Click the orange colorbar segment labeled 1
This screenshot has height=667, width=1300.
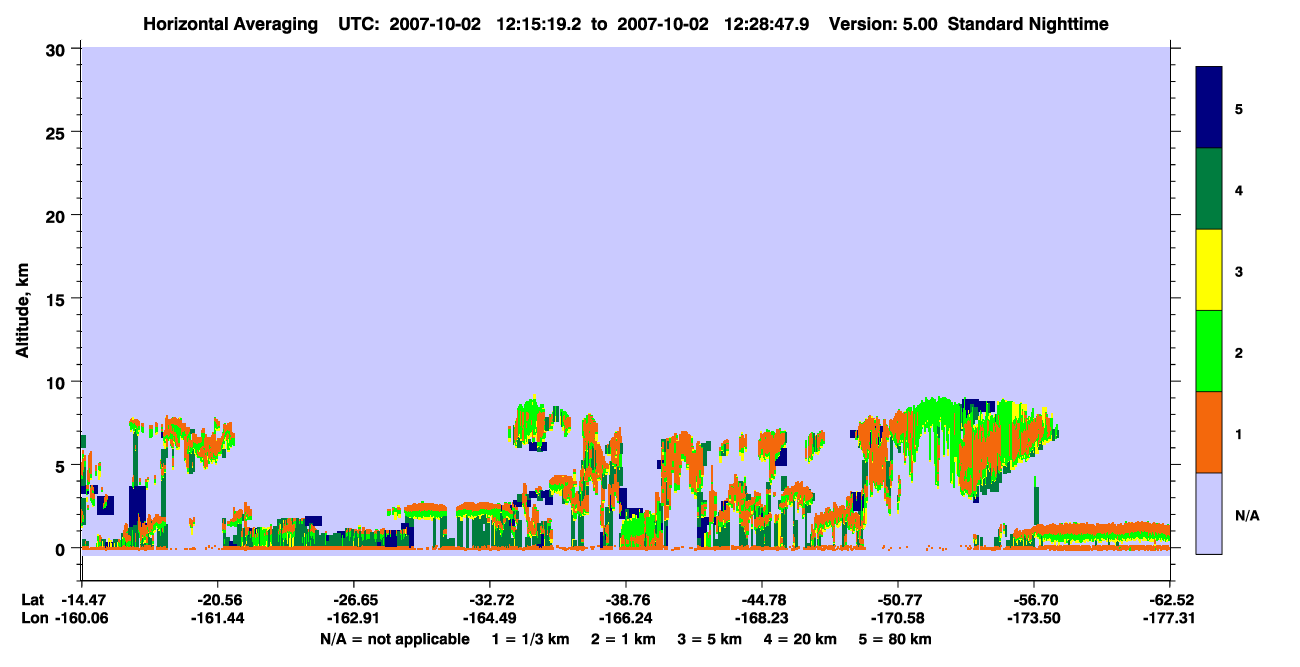[1209, 432]
